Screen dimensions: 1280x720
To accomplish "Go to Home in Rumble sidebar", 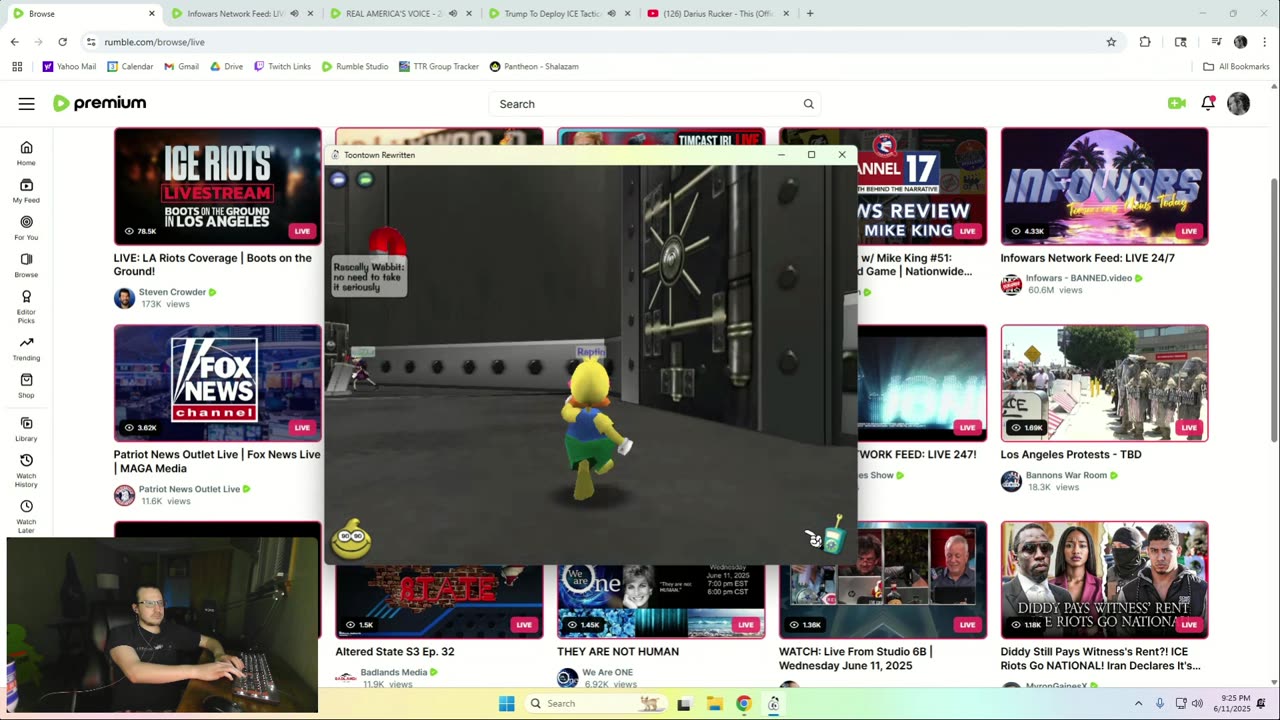I will click(26, 153).
